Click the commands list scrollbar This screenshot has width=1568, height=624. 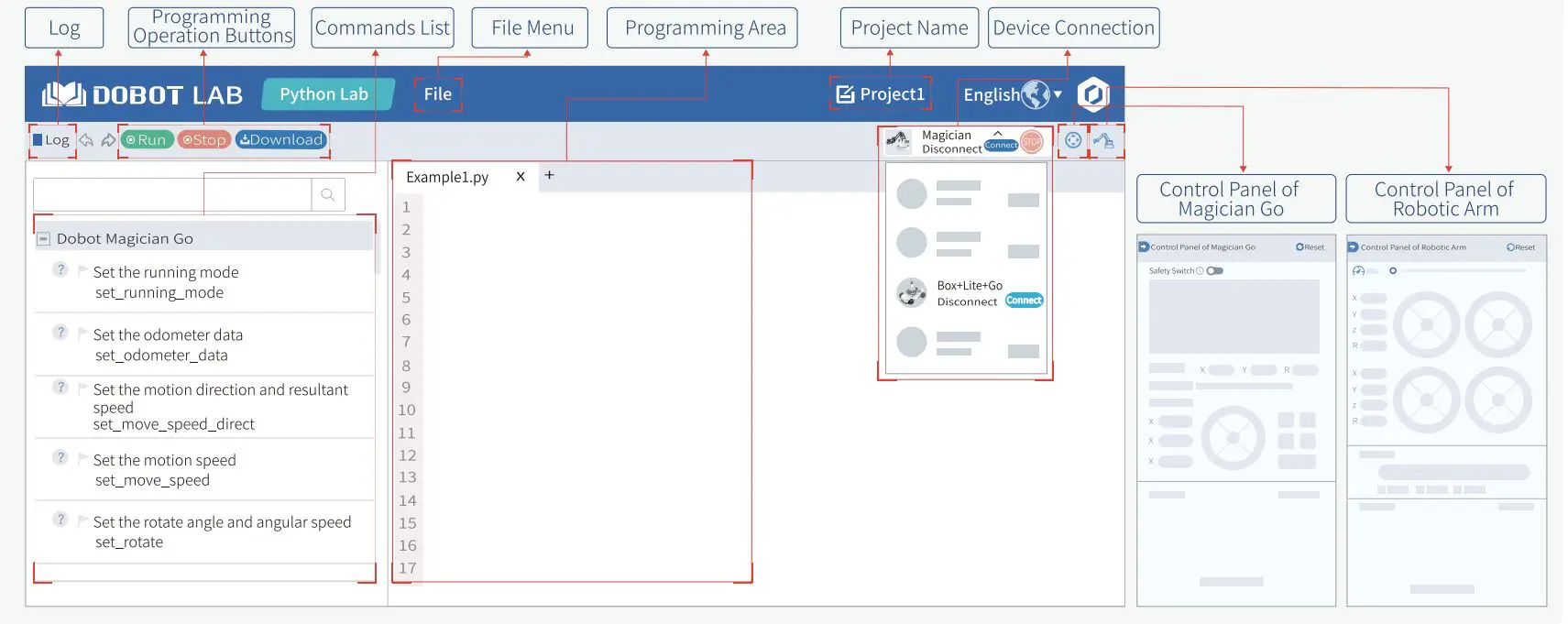378,247
